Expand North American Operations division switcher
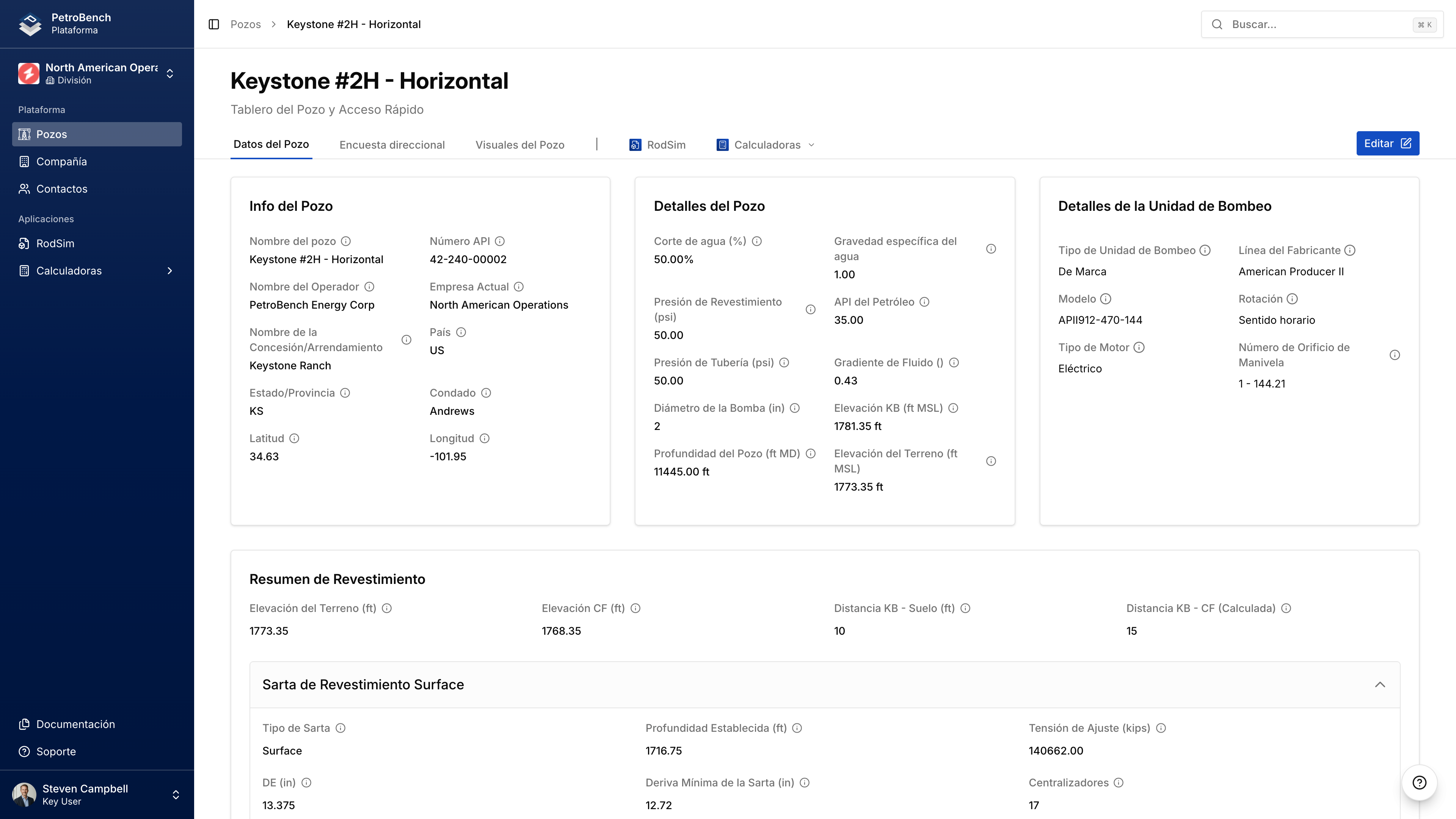This screenshot has width=1456, height=819. point(169,74)
